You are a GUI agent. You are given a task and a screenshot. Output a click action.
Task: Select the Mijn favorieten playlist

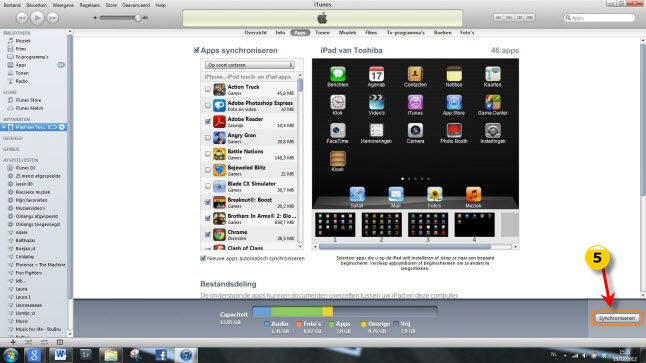[x=31, y=200]
